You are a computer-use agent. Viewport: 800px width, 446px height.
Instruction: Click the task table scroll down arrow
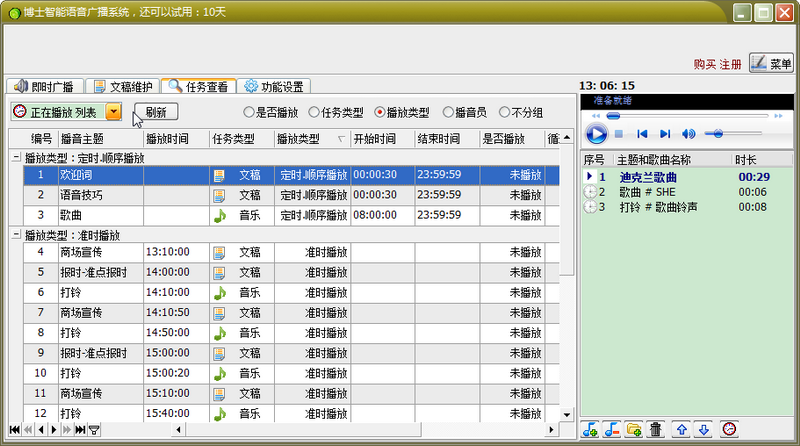point(567,415)
